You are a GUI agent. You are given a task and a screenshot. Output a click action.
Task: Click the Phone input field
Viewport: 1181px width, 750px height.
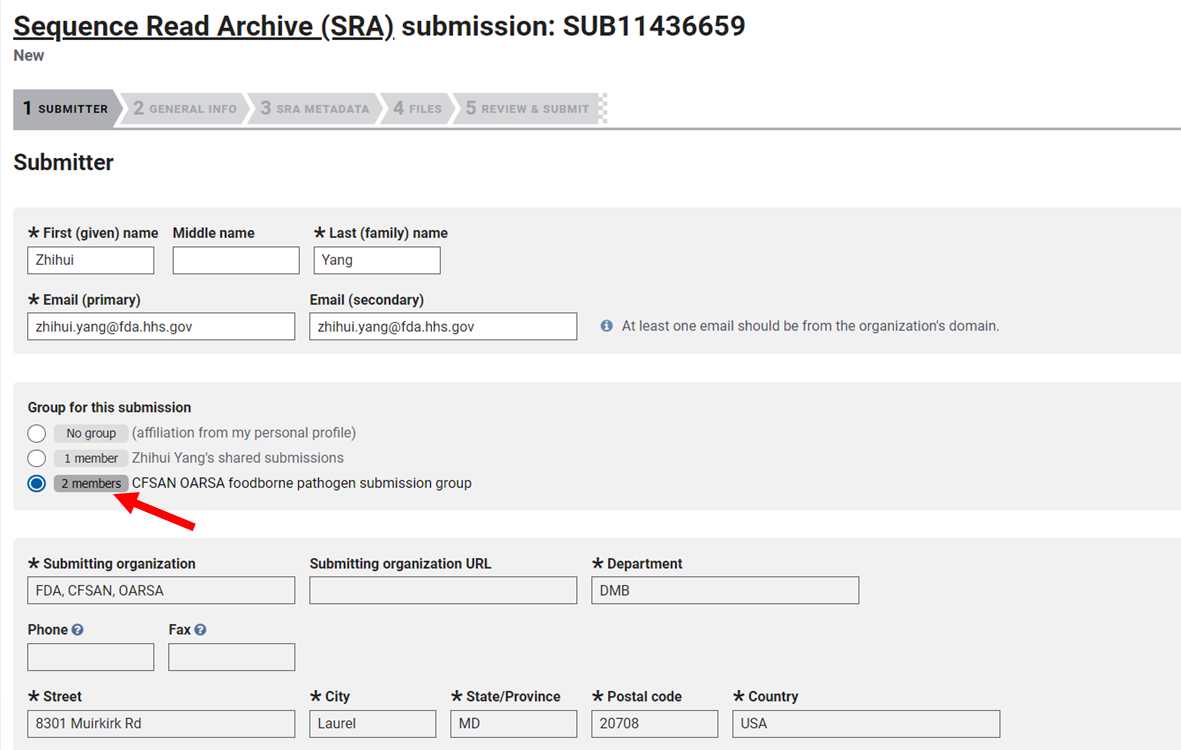[x=90, y=657]
